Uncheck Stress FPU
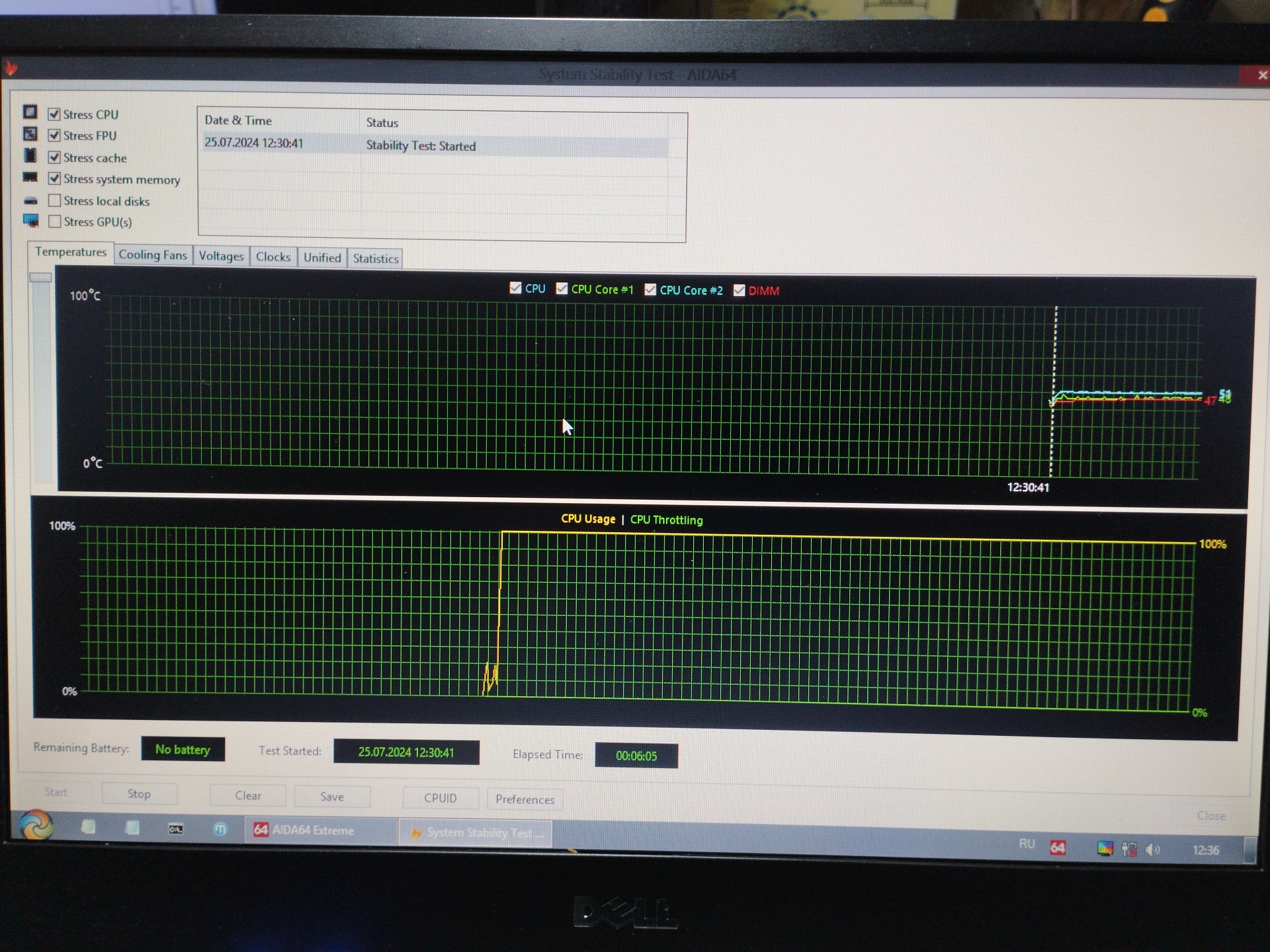Viewport: 1270px width, 952px height. click(x=54, y=136)
